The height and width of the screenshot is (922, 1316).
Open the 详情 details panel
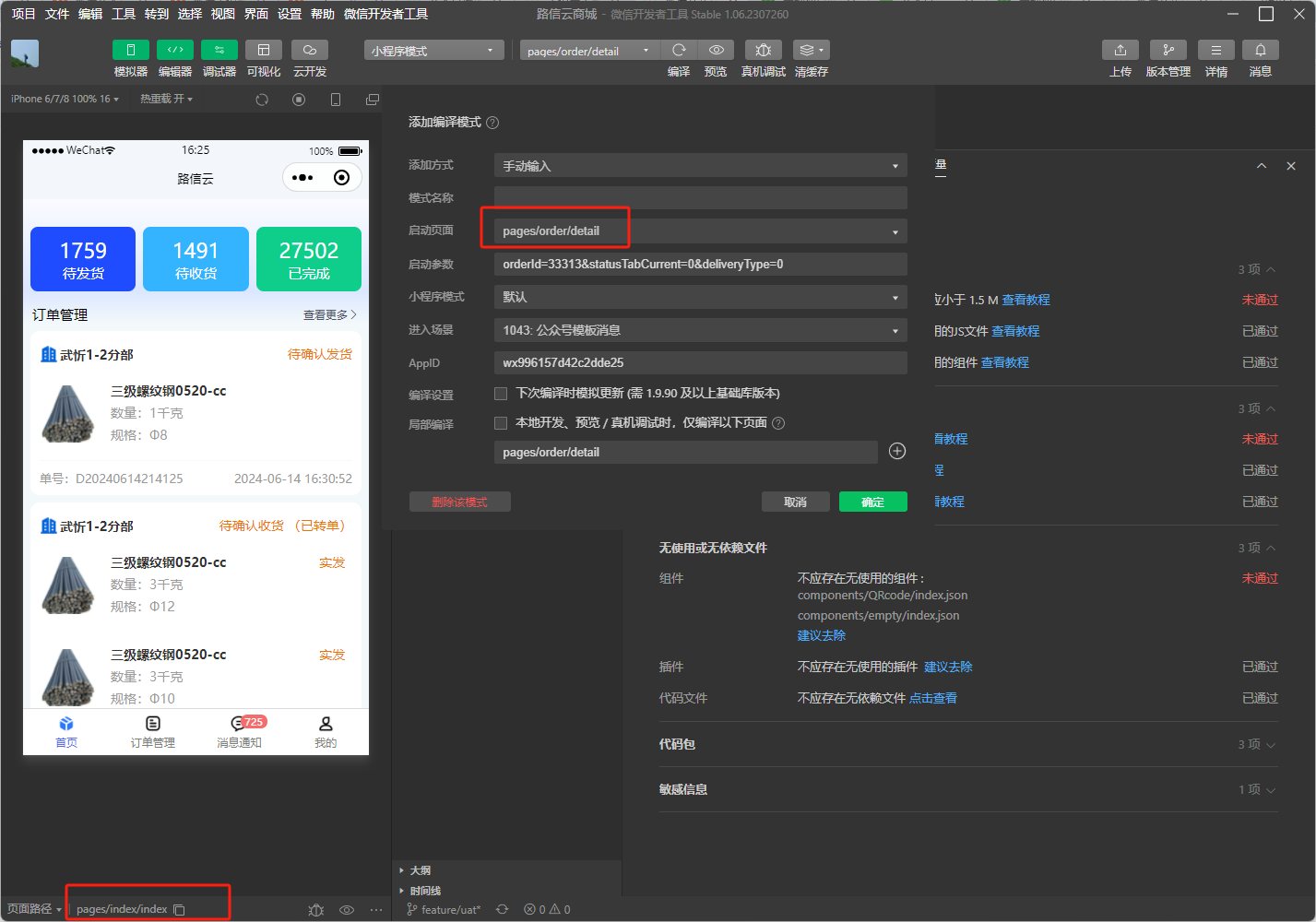[x=1216, y=50]
